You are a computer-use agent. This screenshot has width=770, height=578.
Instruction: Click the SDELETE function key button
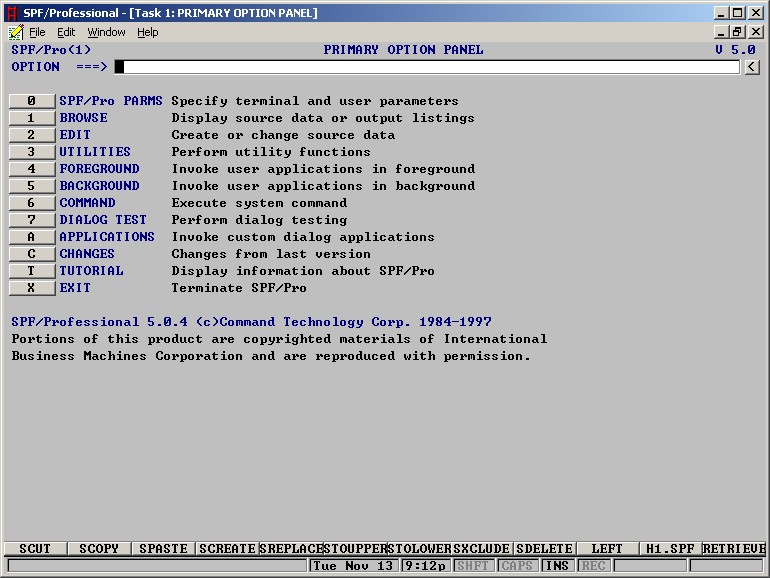pos(545,549)
